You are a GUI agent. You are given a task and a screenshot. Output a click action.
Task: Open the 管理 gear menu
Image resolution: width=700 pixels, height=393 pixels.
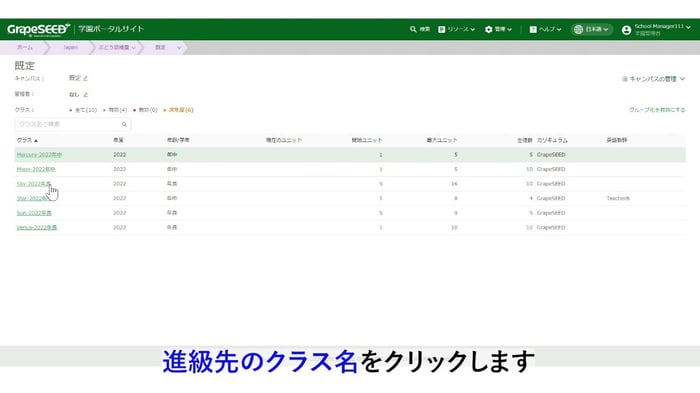498,29
